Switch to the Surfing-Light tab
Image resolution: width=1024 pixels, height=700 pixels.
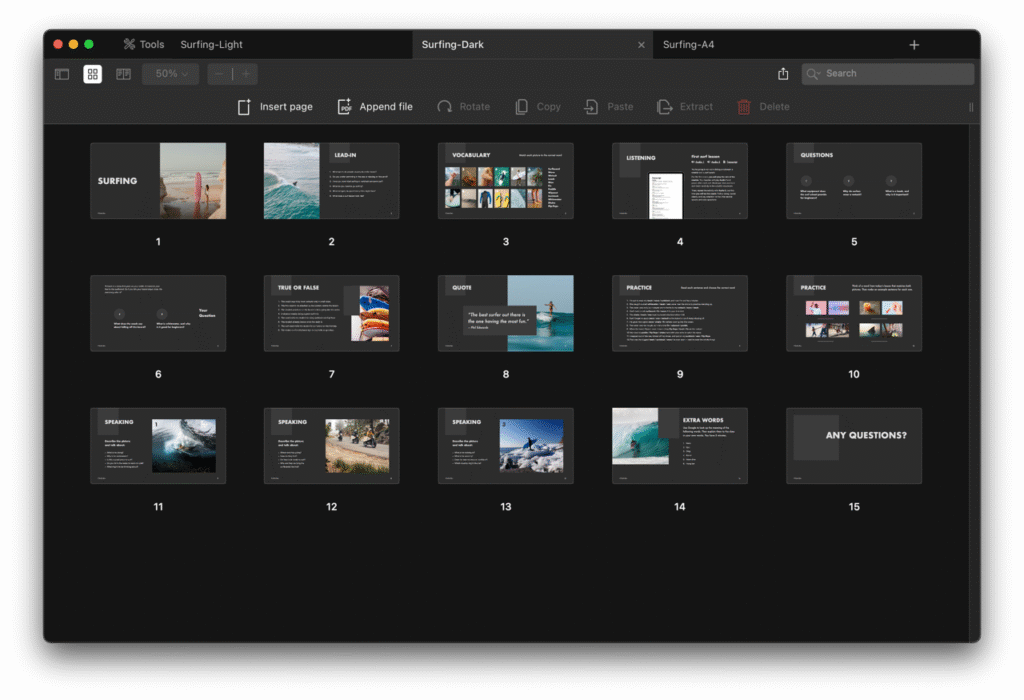pos(211,45)
